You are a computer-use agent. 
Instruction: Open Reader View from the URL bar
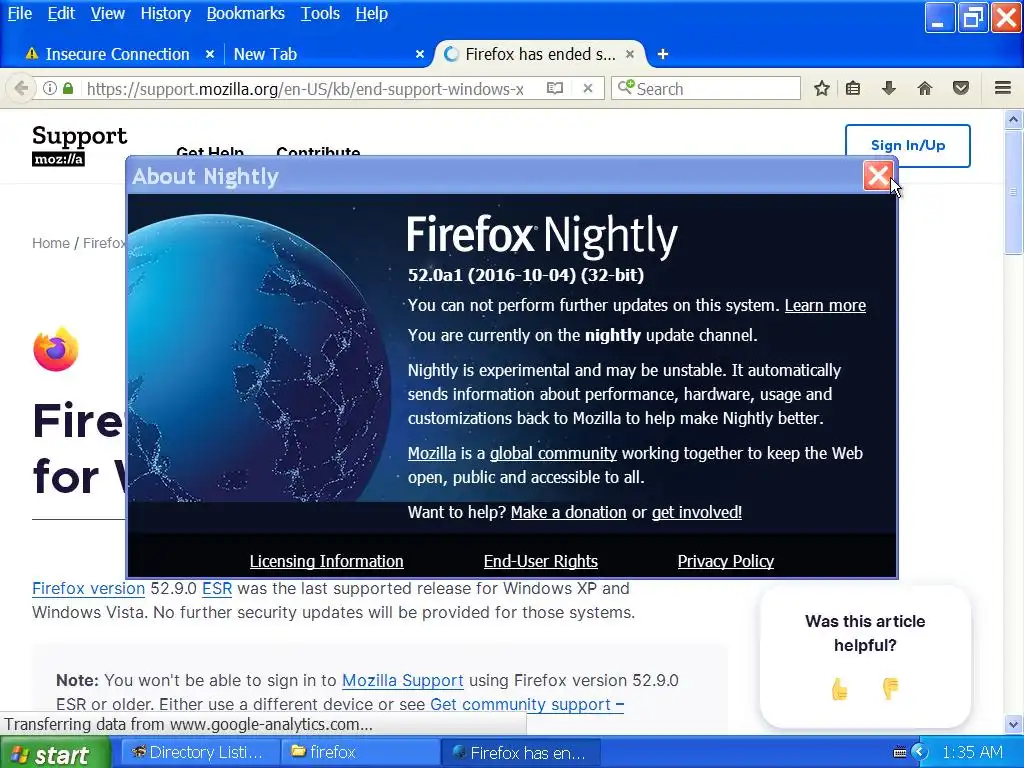(x=554, y=88)
